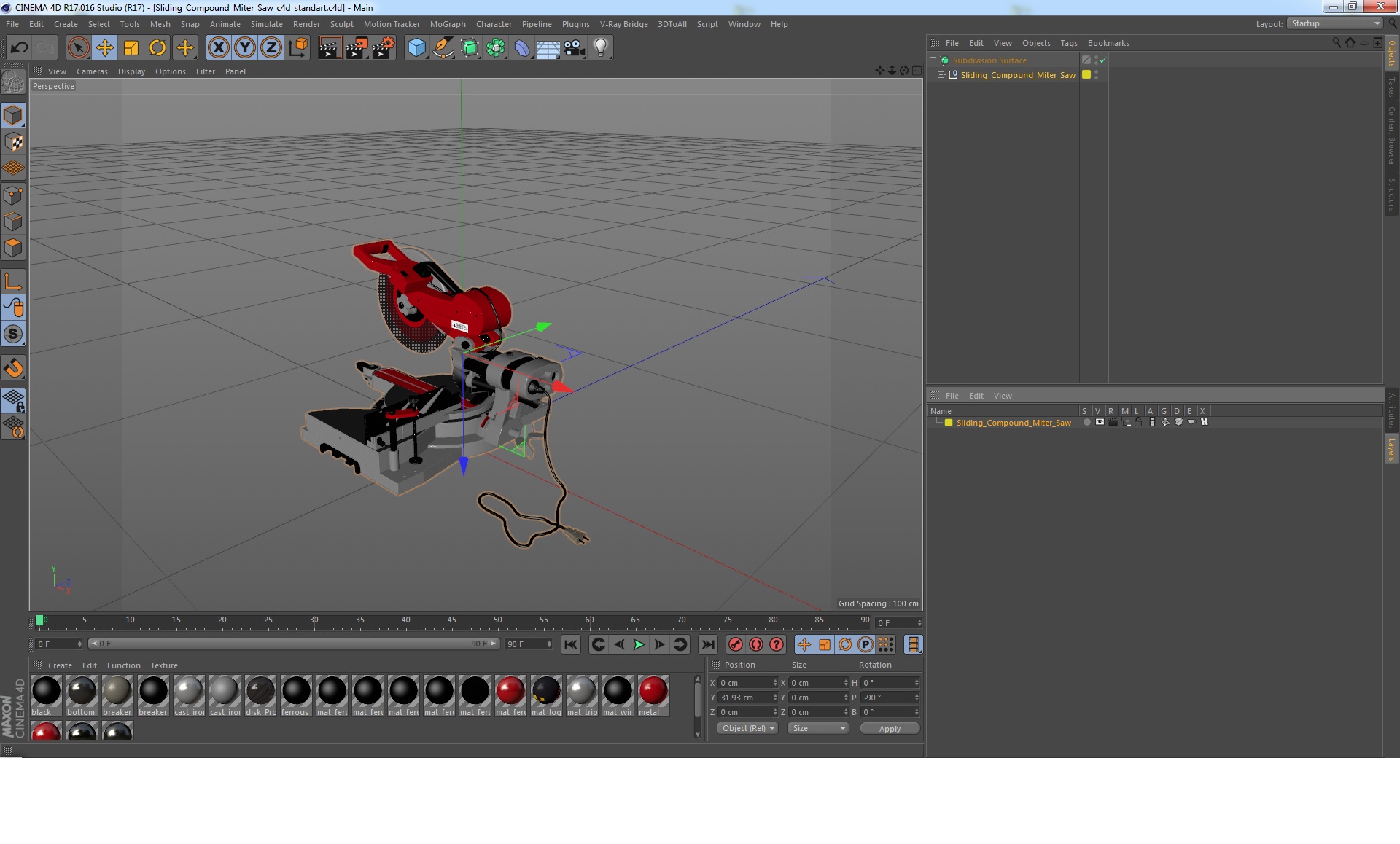Select the Rotate tool
The image size is (1400, 844).
click(157, 48)
